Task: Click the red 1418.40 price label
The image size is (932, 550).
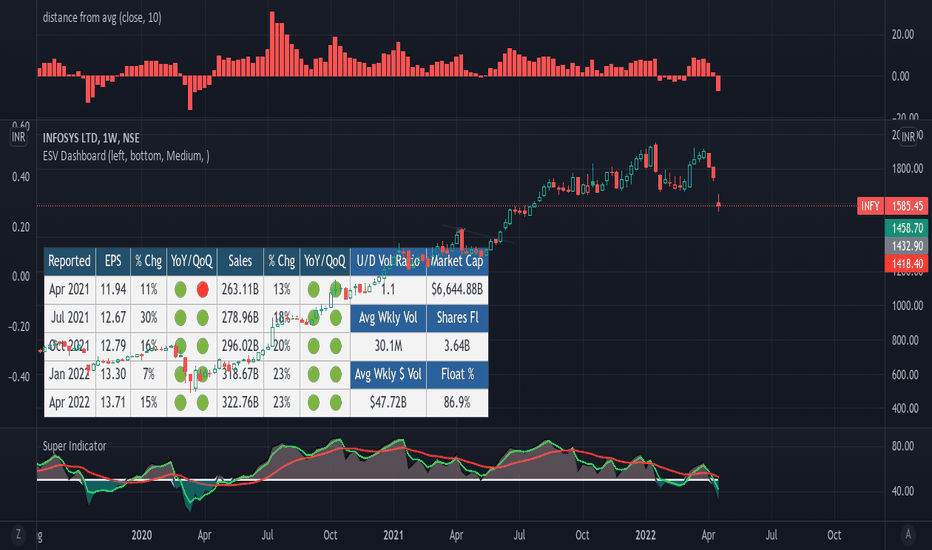Action: (x=907, y=263)
